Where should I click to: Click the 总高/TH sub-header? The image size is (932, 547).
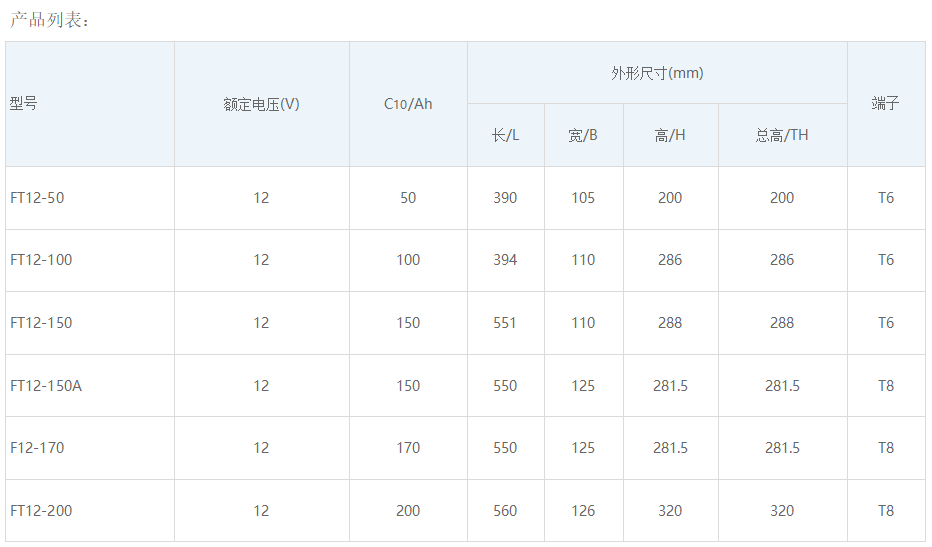(782, 135)
